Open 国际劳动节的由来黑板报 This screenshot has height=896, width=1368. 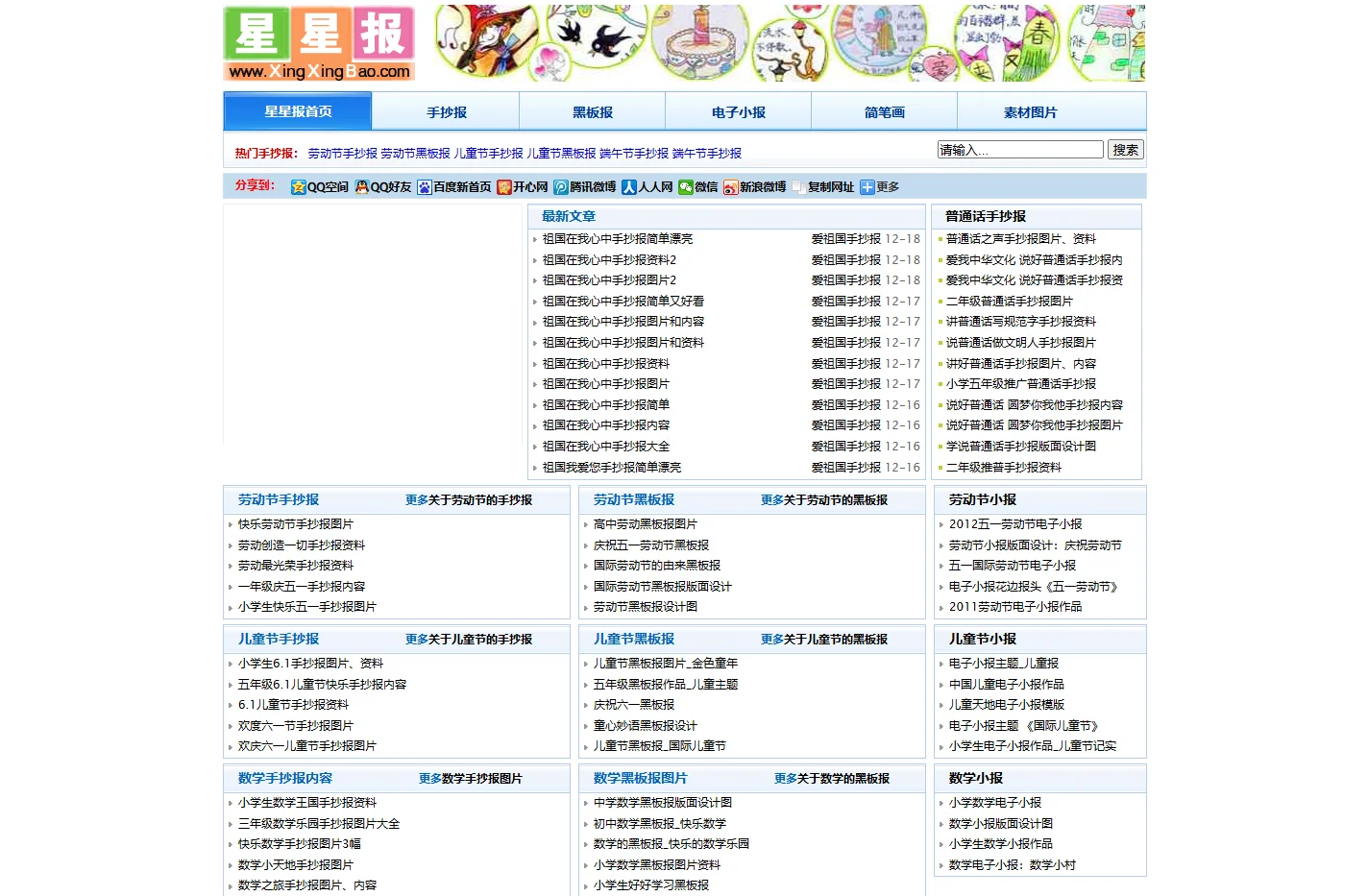[657, 566]
